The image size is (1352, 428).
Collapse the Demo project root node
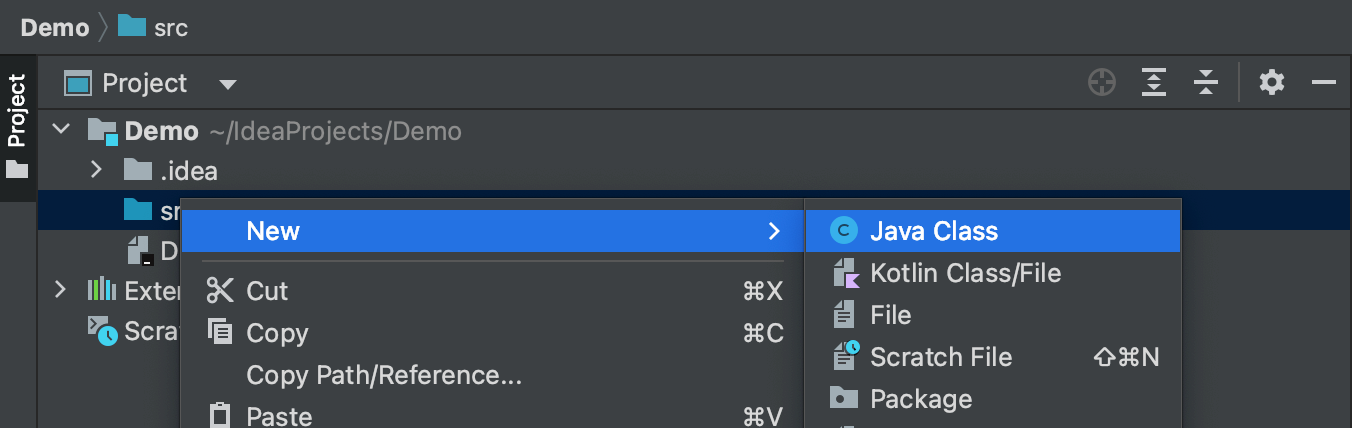click(x=62, y=130)
